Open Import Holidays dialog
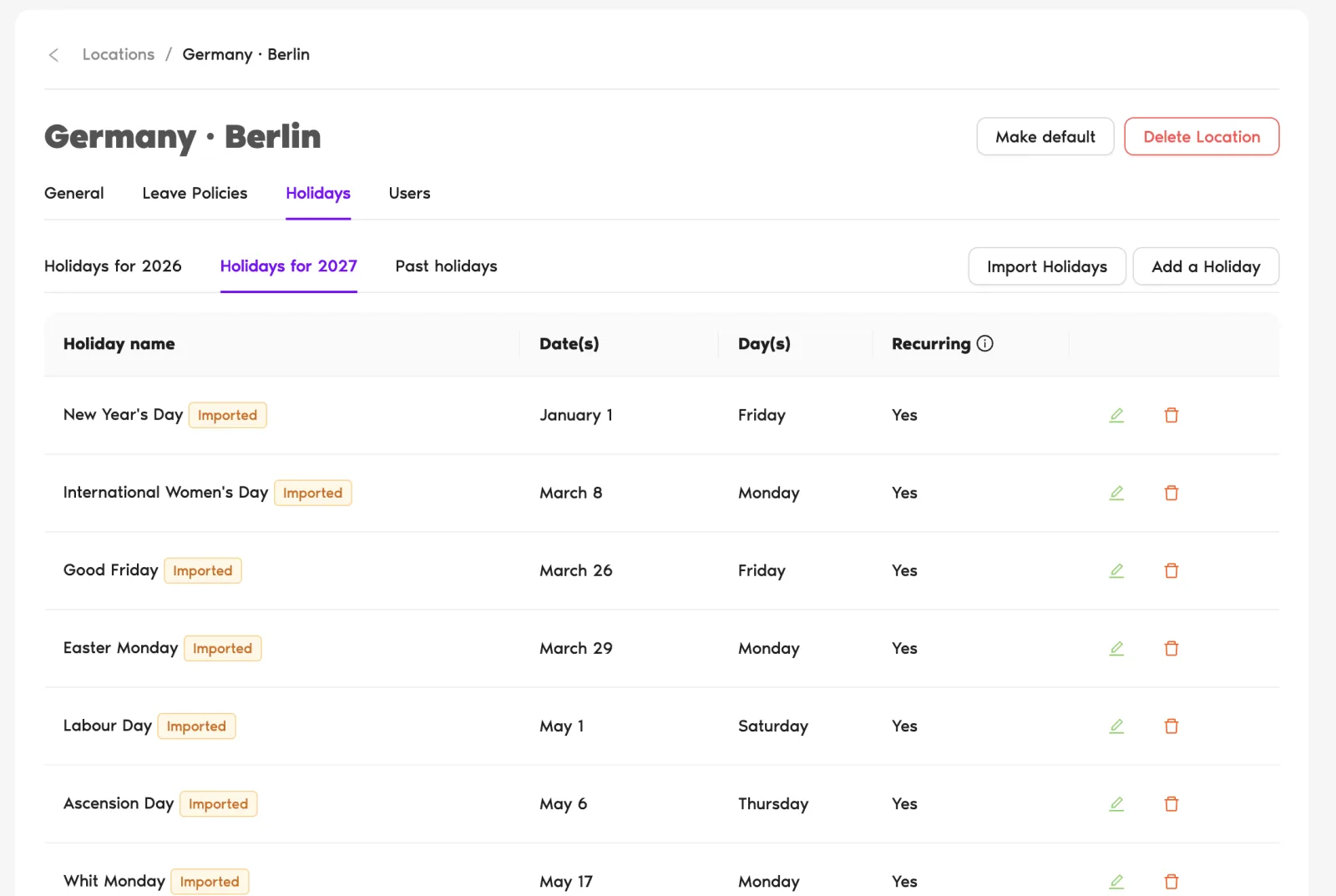This screenshot has width=1336, height=896. click(x=1047, y=266)
